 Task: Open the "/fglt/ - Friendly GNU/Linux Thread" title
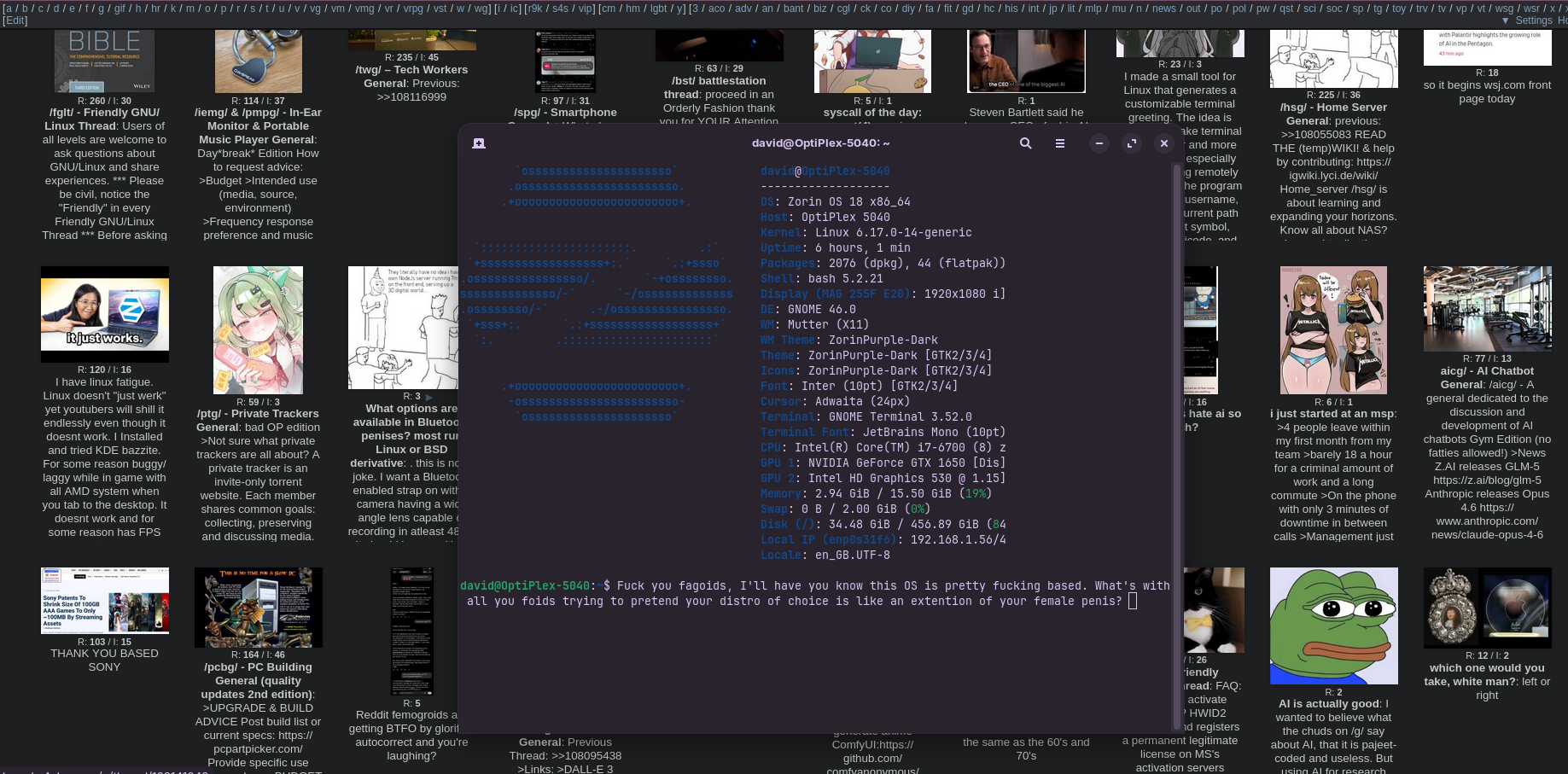102,119
